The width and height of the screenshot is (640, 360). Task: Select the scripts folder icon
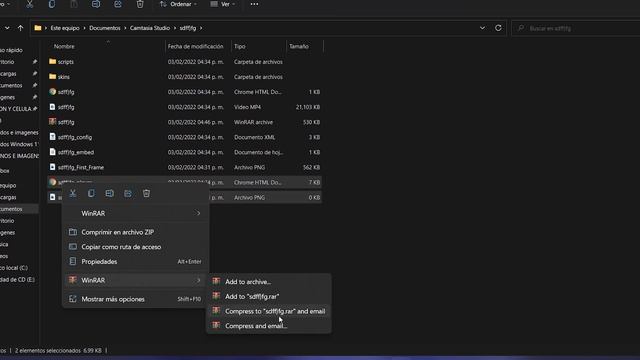tap(53, 62)
